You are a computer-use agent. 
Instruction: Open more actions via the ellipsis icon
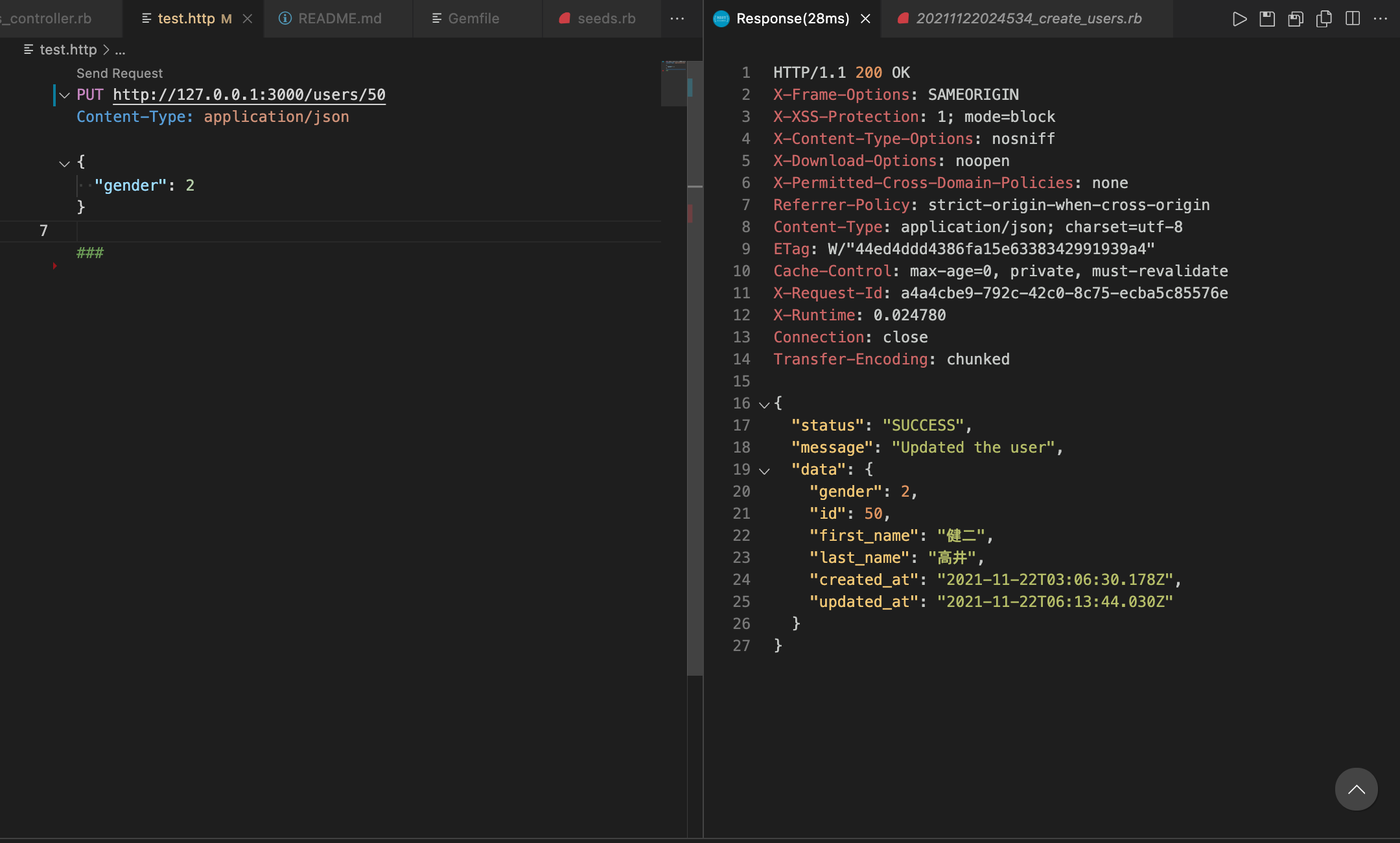[1379, 18]
